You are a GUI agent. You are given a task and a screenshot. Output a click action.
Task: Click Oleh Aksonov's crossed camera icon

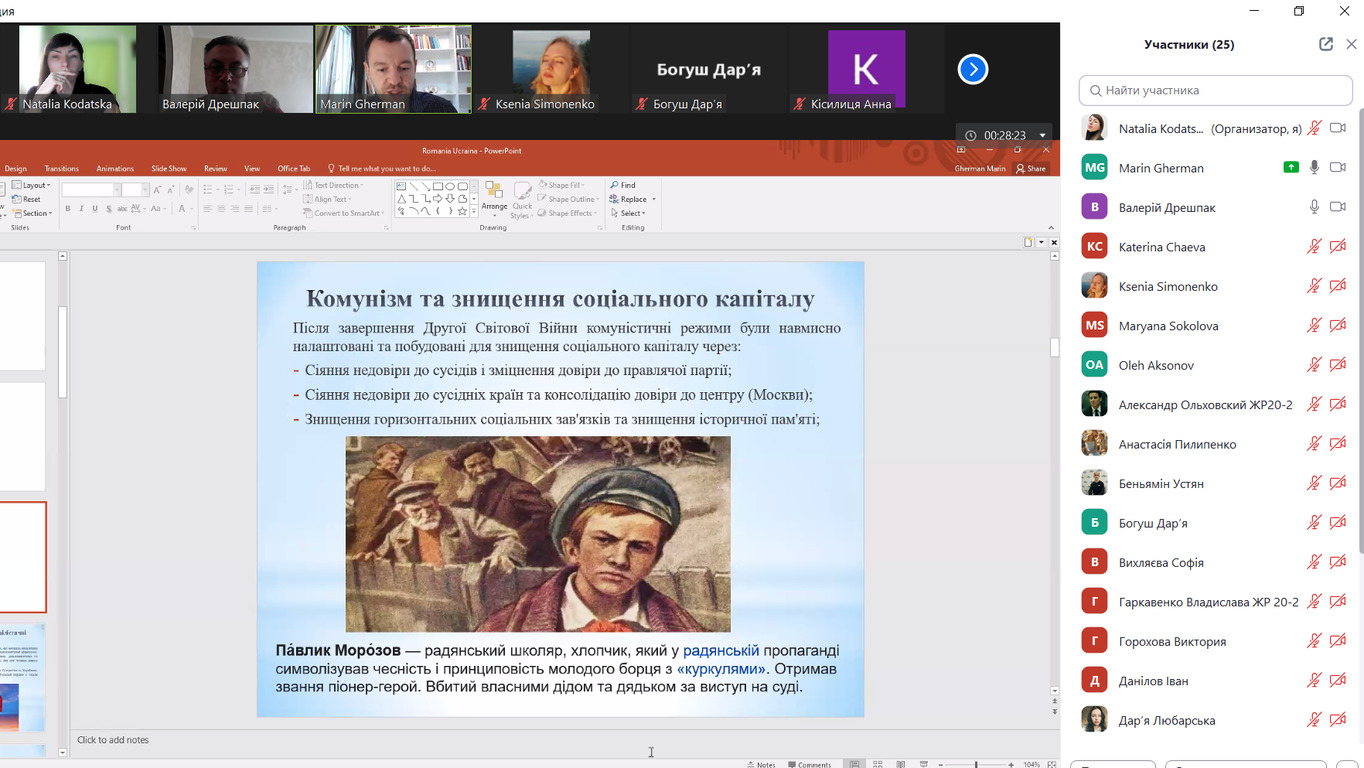point(1338,365)
